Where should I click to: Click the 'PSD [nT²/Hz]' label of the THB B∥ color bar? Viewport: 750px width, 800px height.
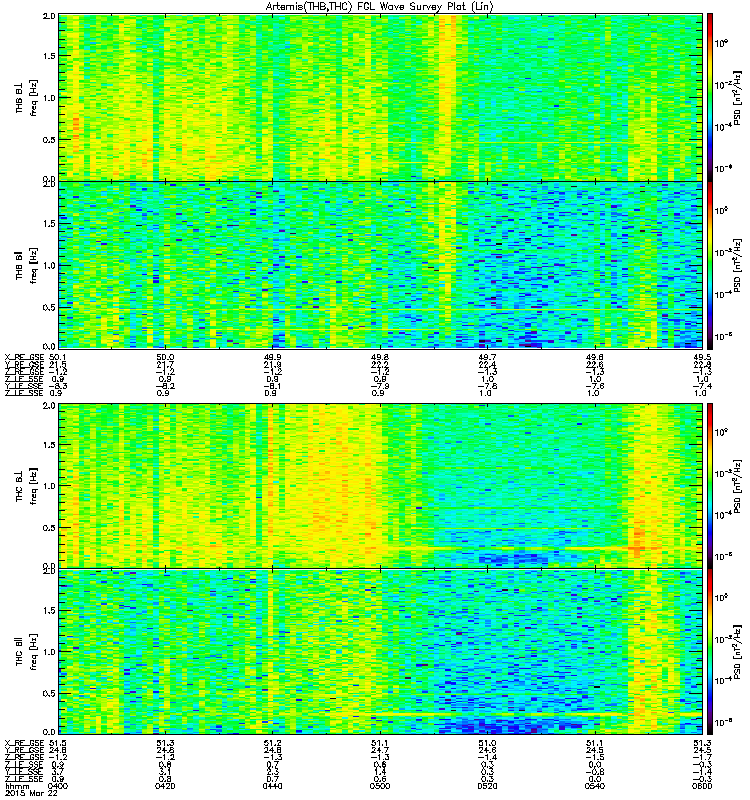tap(738, 265)
